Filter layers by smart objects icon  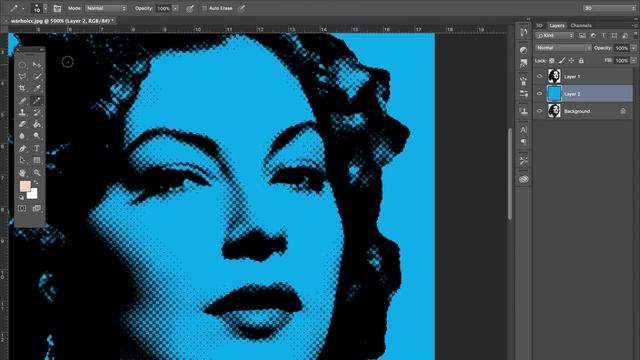pyautogui.click(x=625, y=36)
